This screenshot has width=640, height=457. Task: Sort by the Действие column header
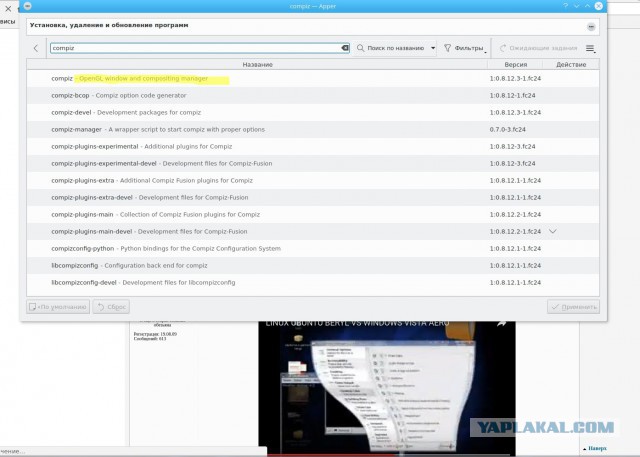571,64
